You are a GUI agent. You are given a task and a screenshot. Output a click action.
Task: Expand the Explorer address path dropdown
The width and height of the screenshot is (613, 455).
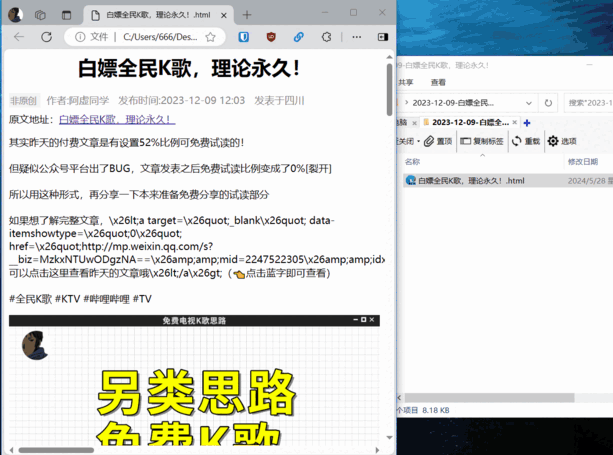tap(529, 103)
